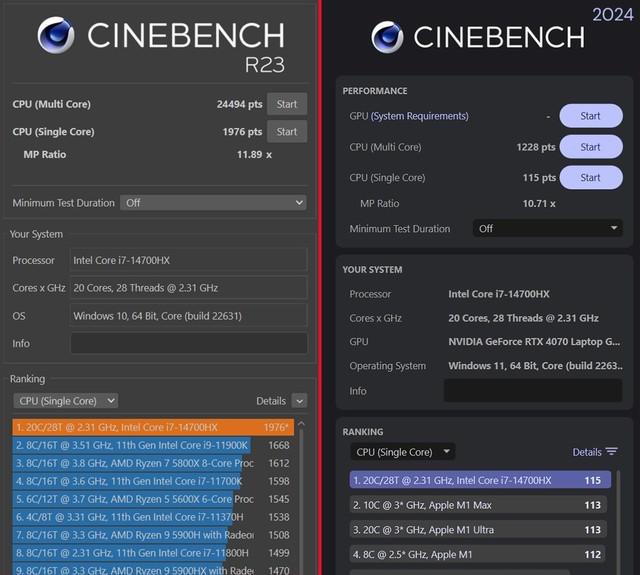Click Cinebench 2024 processor value i7-14700HX
This screenshot has height=575, width=640.
tap(499, 294)
